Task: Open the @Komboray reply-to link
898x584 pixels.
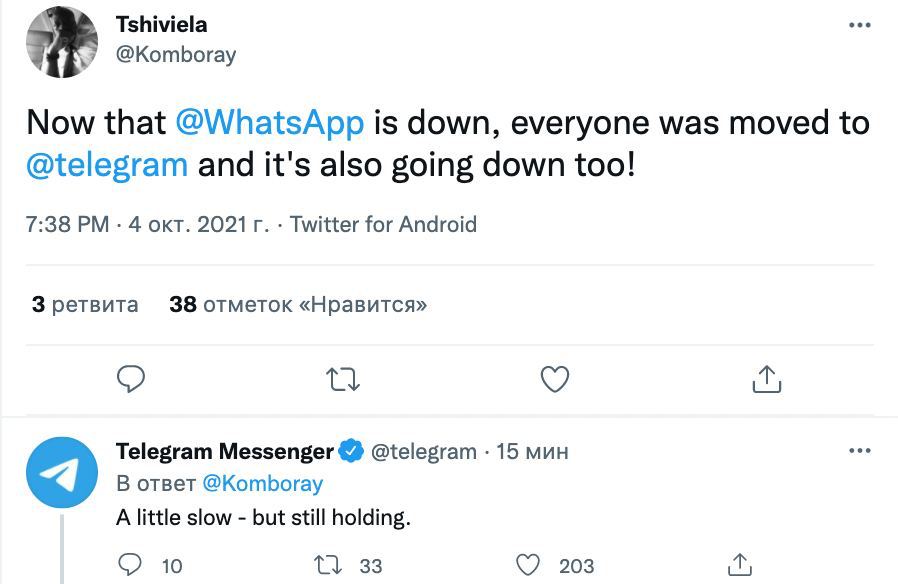Action: pyautogui.click(x=263, y=484)
